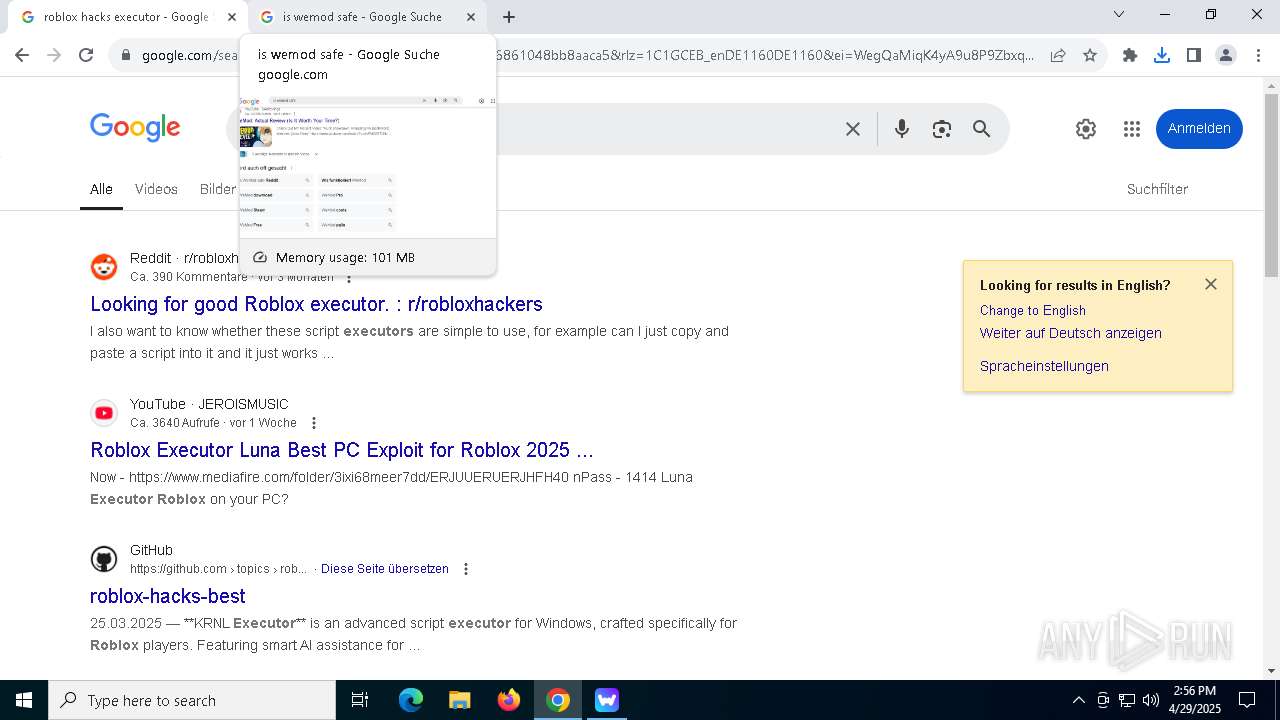Open 'Looking for good Roblox executor' result
Viewport: 1280px width, 720px height.
(316, 304)
